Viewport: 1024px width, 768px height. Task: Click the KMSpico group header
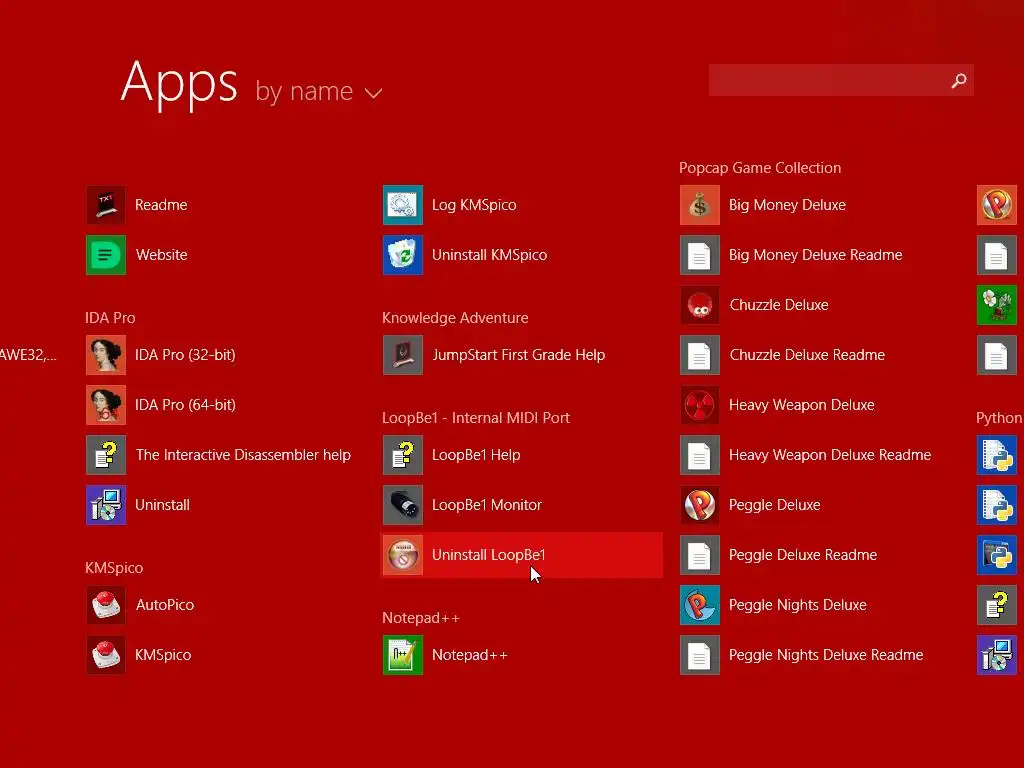114,568
